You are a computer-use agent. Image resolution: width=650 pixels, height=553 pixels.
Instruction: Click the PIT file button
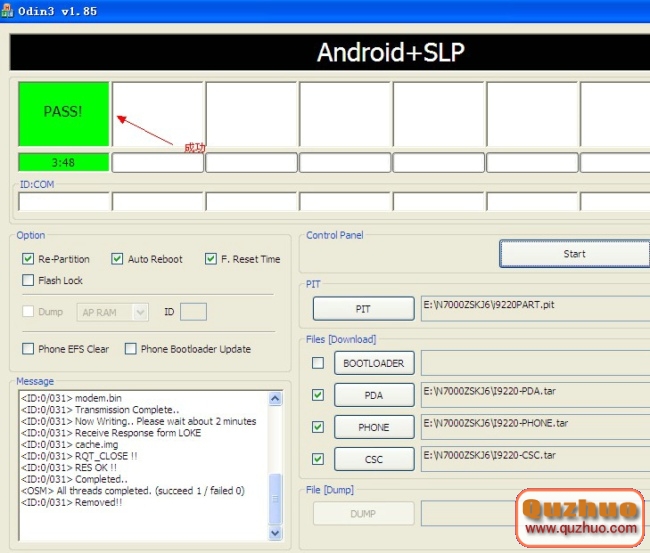(x=364, y=309)
